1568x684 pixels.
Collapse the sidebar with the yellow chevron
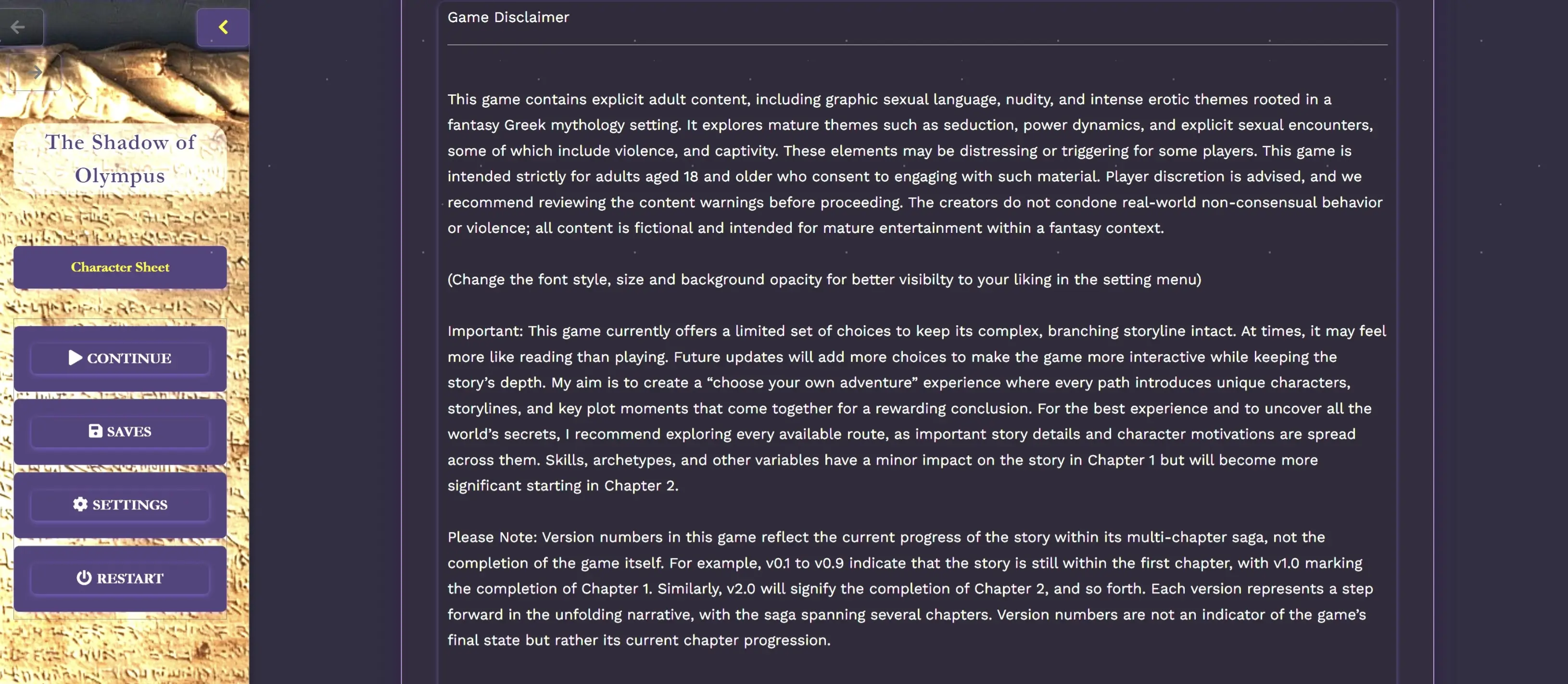coord(223,27)
